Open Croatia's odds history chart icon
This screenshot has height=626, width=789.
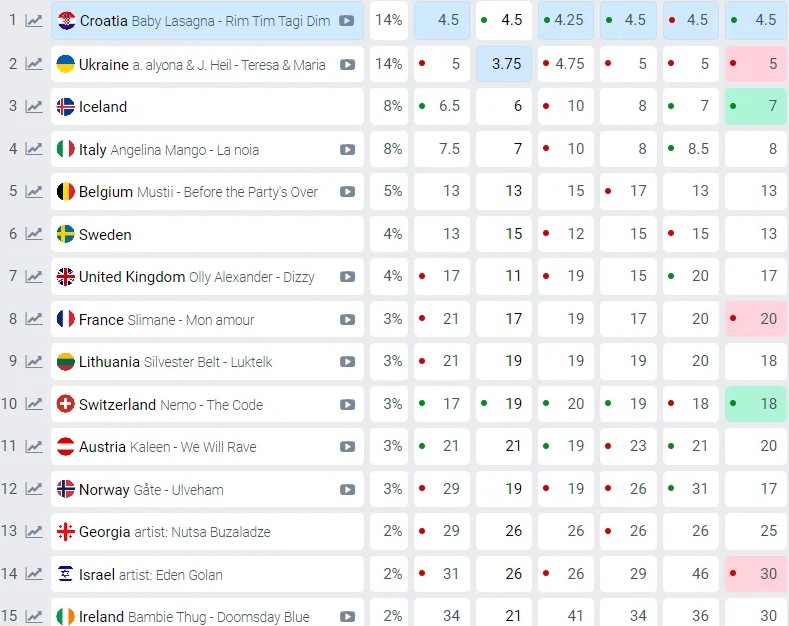click(34, 21)
